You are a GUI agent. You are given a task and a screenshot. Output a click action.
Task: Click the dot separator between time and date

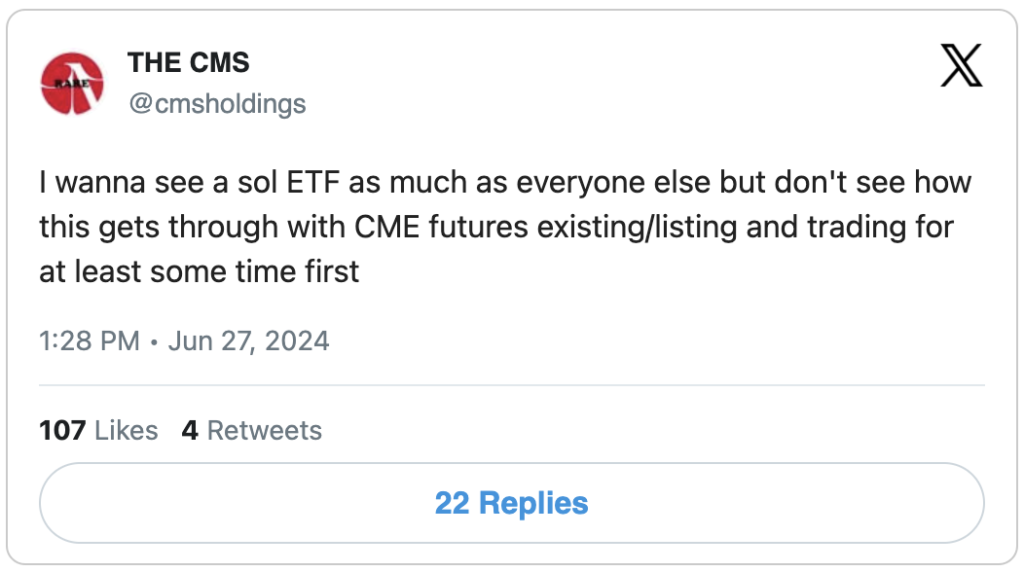(154, 342)
